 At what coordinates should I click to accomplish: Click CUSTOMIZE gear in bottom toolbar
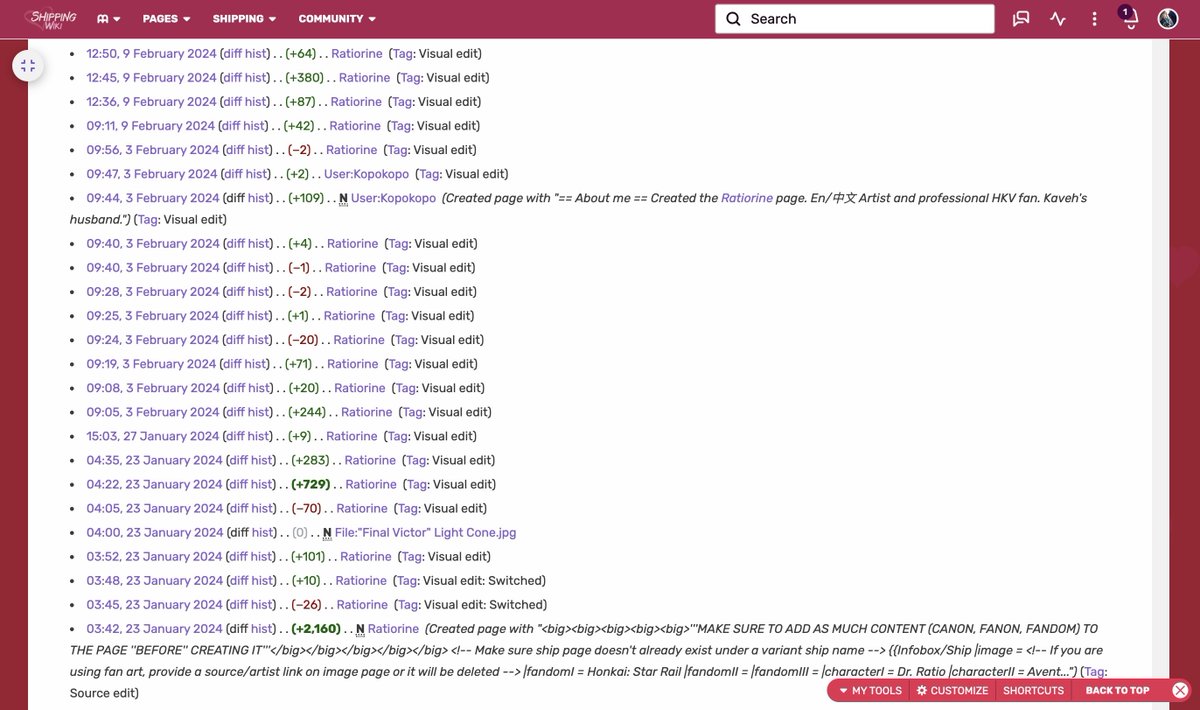952,691
